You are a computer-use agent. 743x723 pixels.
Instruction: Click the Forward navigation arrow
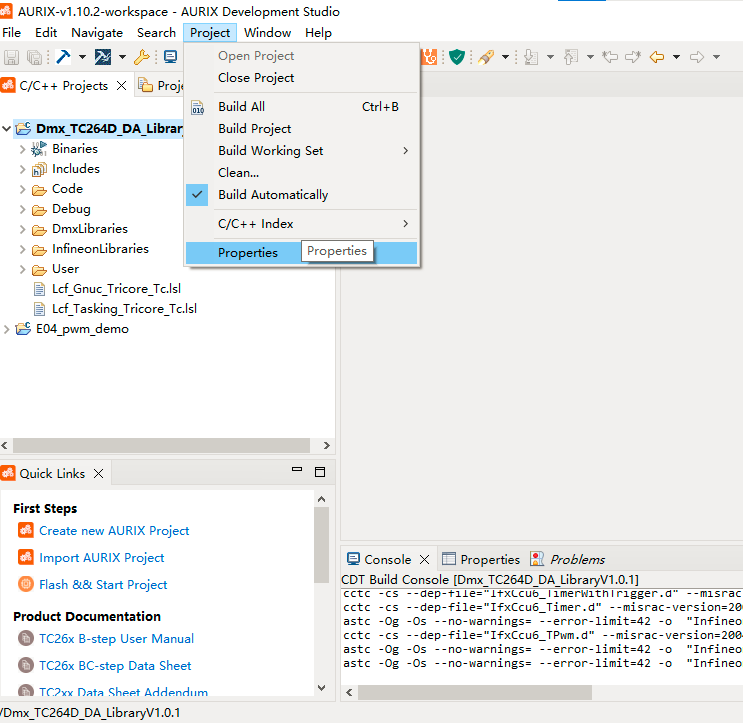coord(697,57)
